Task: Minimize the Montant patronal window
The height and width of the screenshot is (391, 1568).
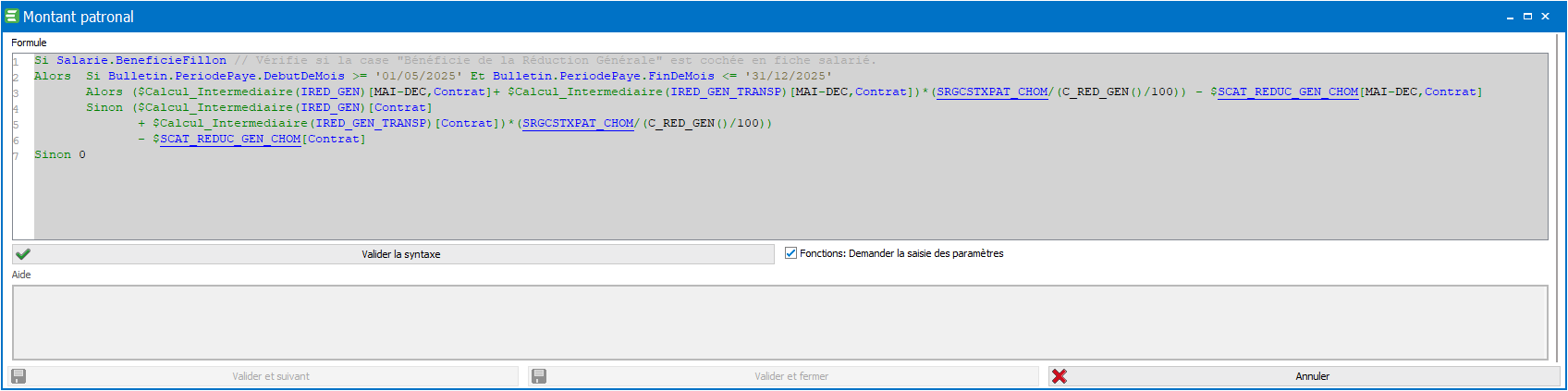Action: pos(1511,17)
